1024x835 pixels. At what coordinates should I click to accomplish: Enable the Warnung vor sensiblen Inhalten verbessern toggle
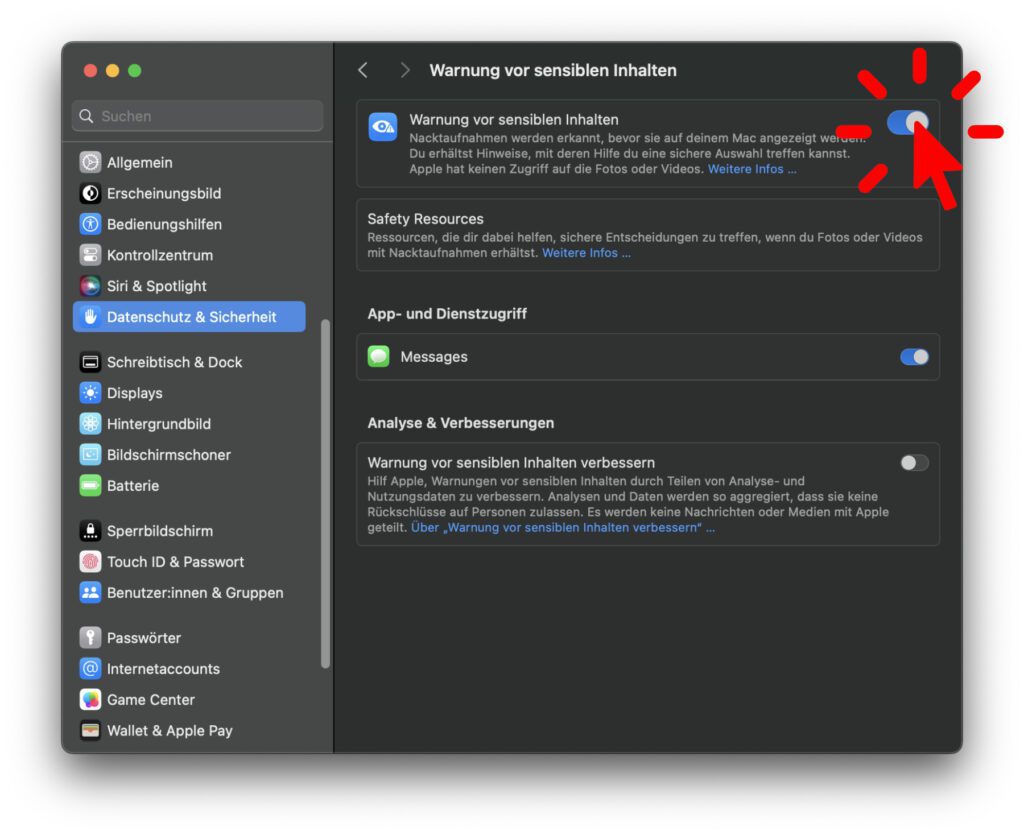pyautogui.click(x=913, y=462)
